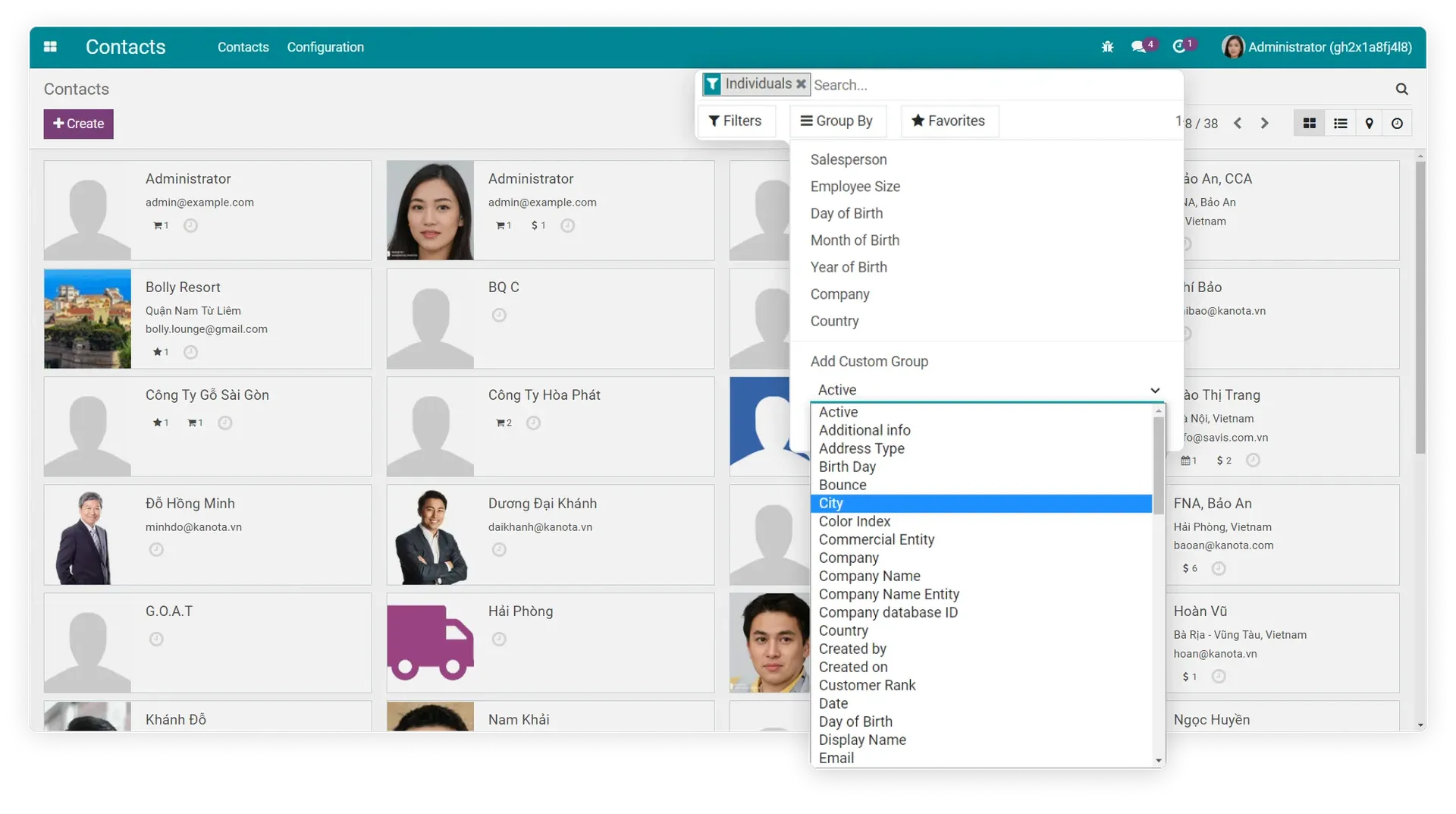1456x814 pixels.
Task: Click Đỗ Hồng Minh portrait photo
Action: [x=87, y=535]
